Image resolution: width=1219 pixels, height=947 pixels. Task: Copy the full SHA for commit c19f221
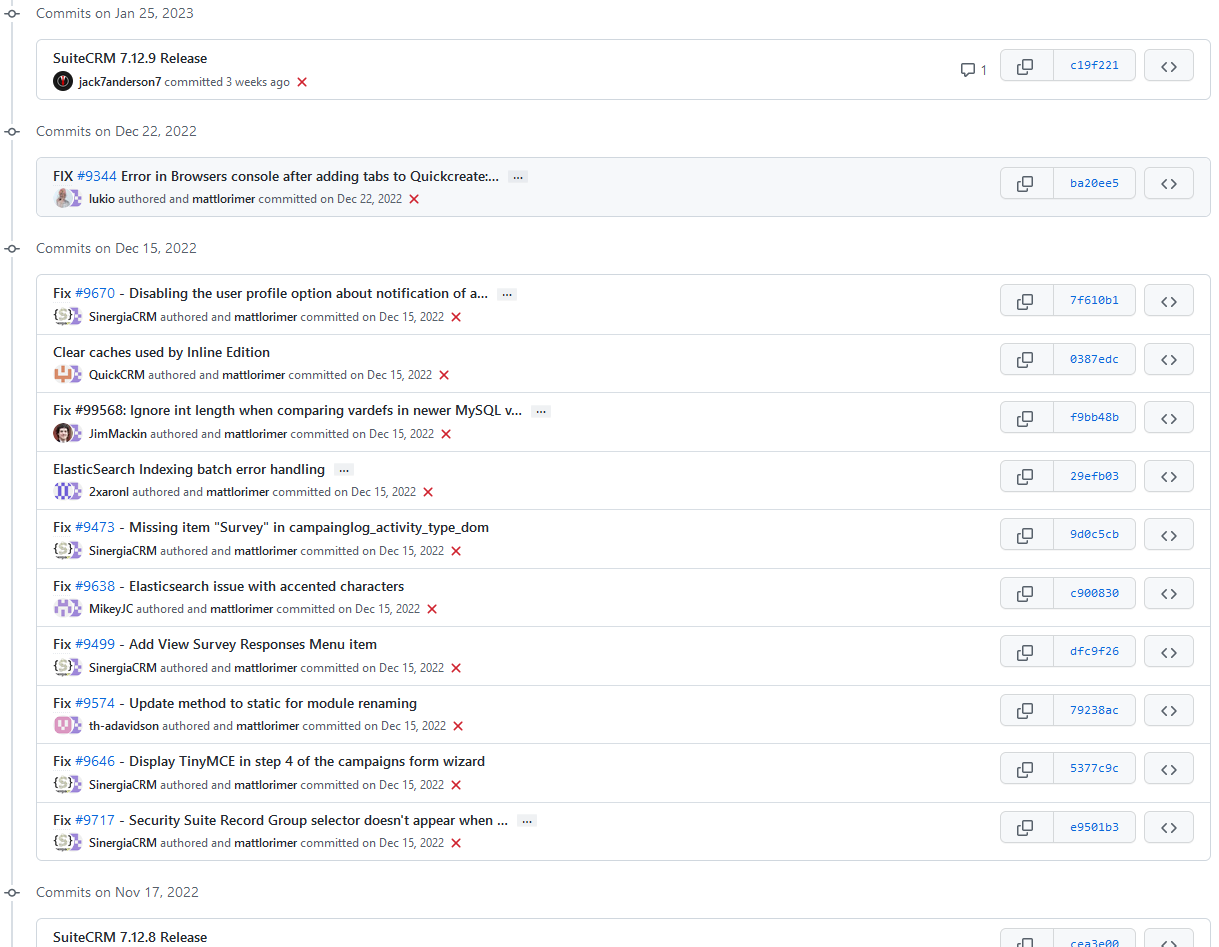click(1027, 67)
